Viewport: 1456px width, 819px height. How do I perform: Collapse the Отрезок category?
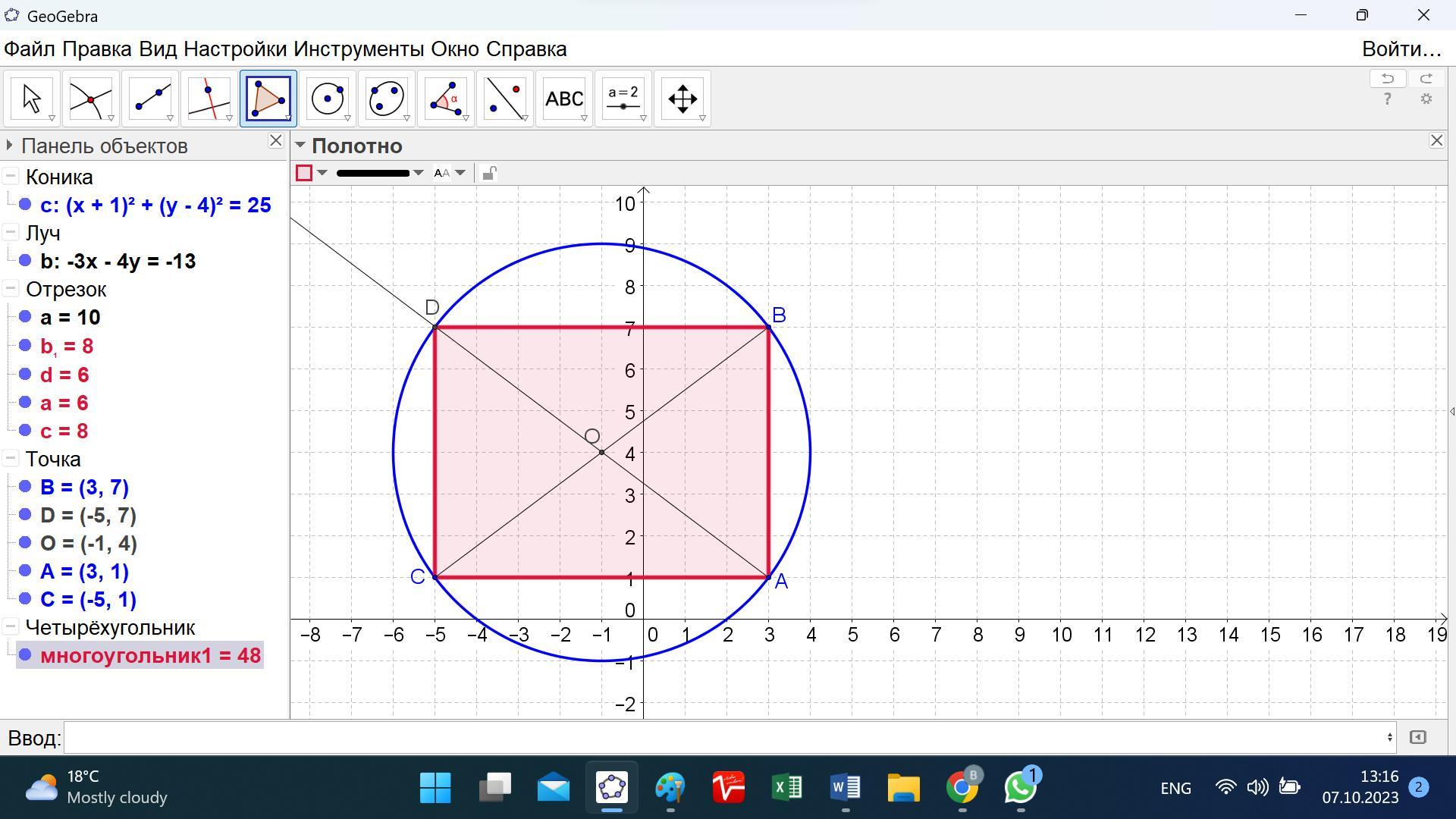click(x=11, y=289)
